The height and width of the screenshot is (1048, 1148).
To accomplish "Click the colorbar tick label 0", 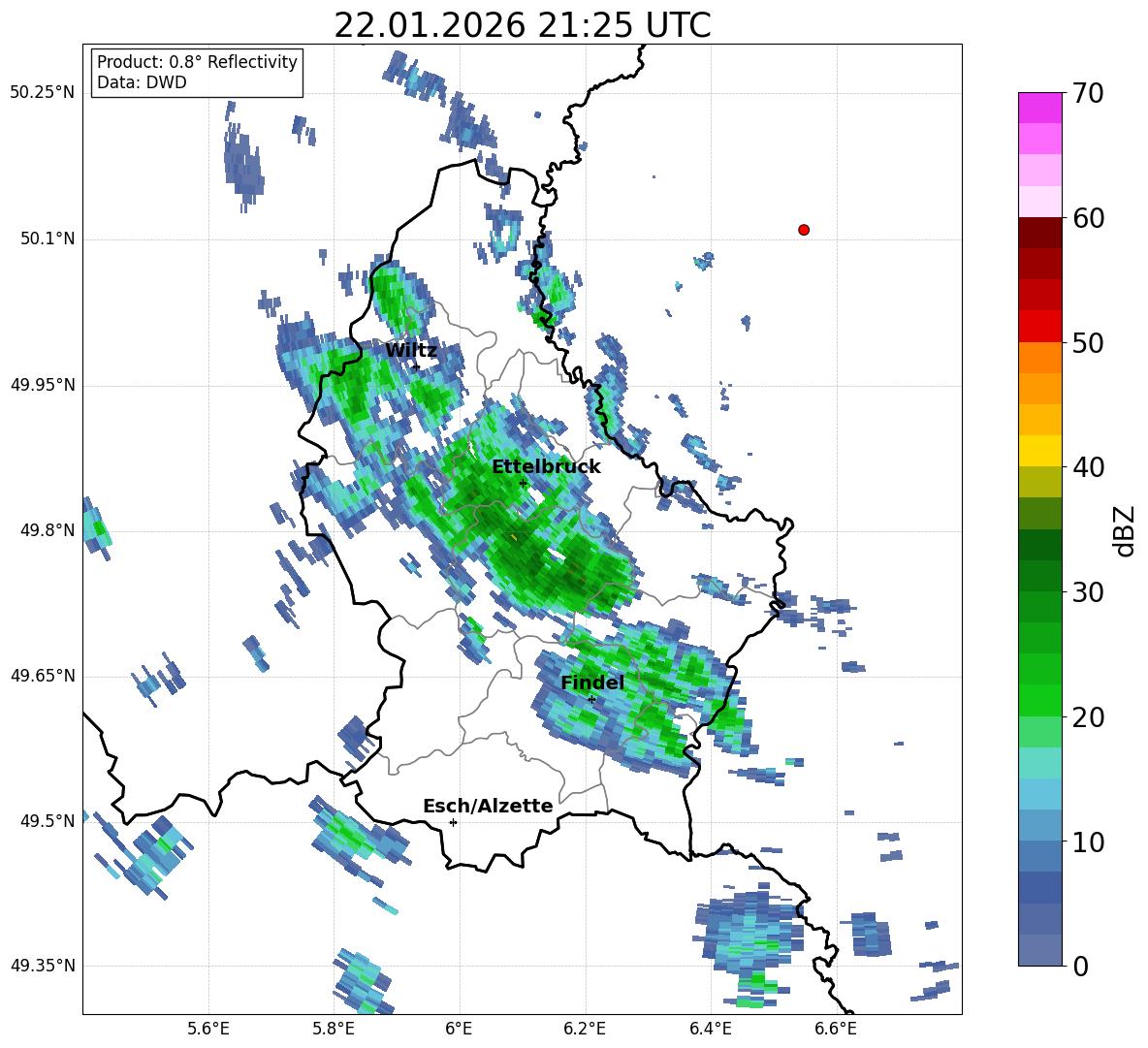I will point(1080,967).
